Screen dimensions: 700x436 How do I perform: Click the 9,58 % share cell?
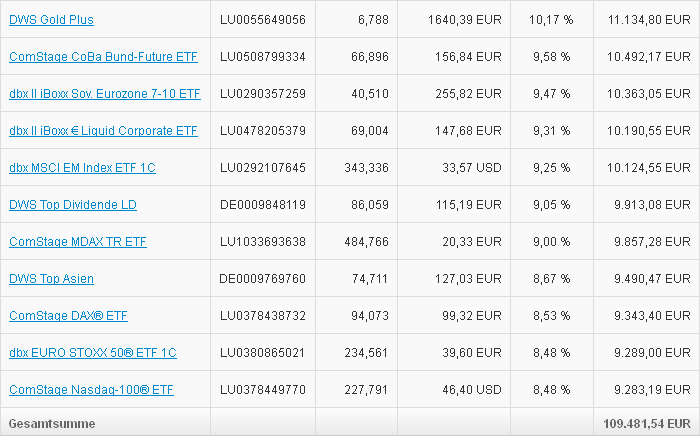click(552, 57)
